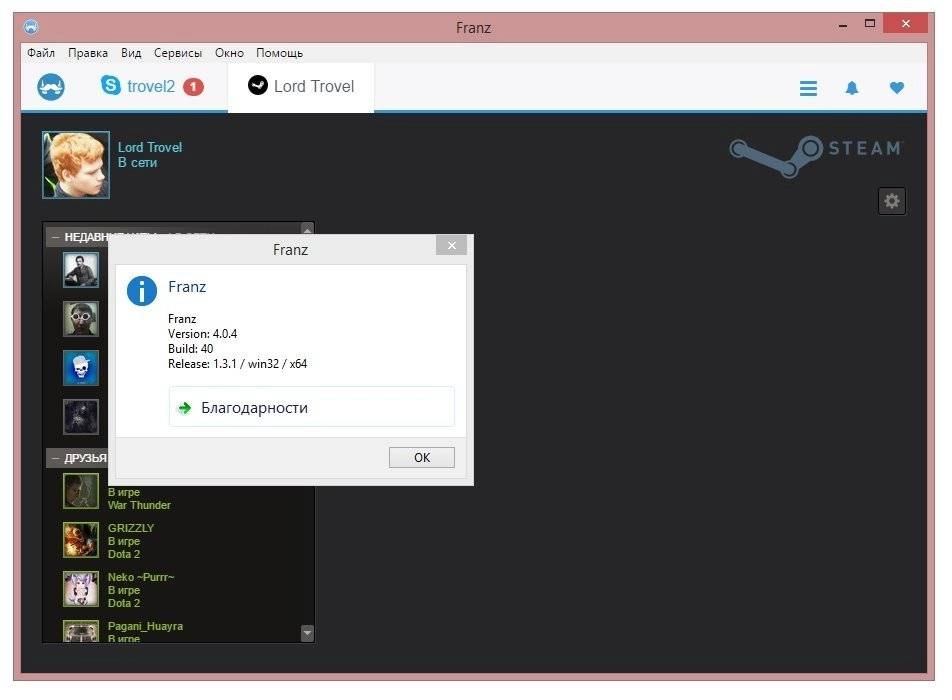Maximize the Franz main window
The image size is (952, 700).
coord(869,24)
